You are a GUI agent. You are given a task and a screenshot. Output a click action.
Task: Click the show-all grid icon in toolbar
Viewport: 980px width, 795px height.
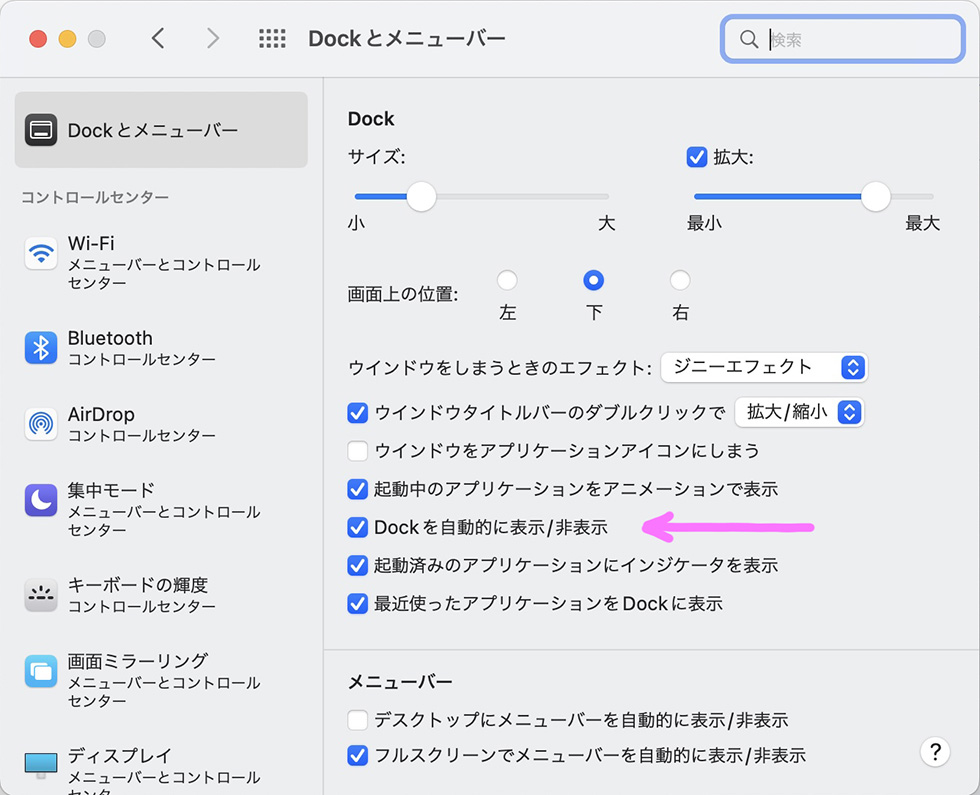tap(272, 38)
